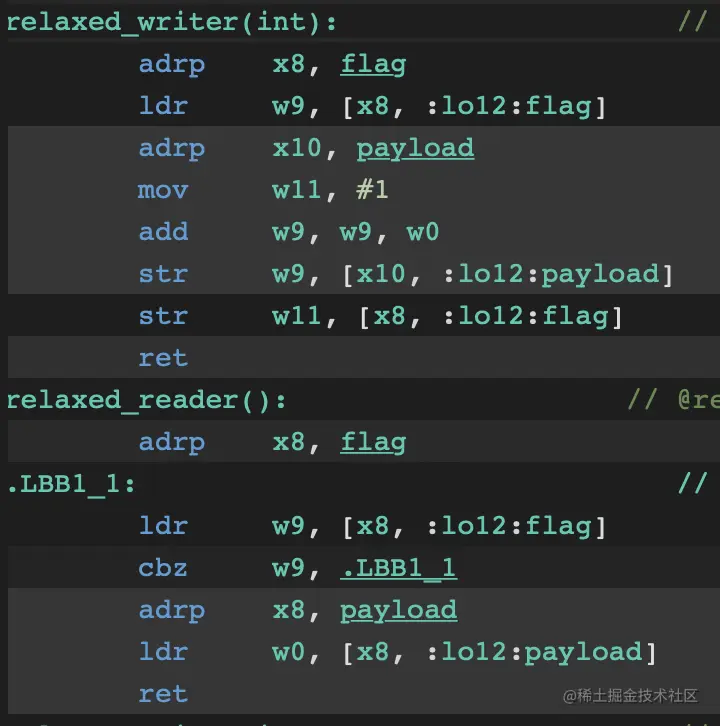This screenshot has height=726, width=720.
Task: Select the relaxed_writer(int): label
Action: coord(171,22)
